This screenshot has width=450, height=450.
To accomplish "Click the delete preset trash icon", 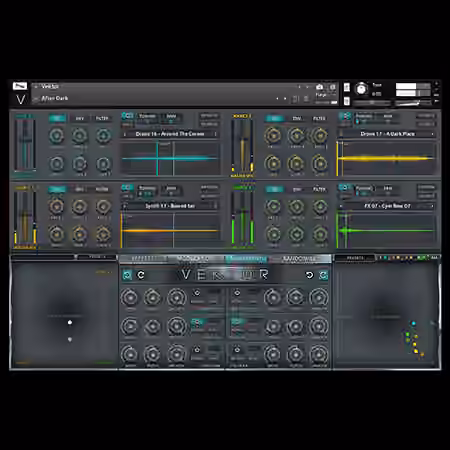I will click(307, 99).
